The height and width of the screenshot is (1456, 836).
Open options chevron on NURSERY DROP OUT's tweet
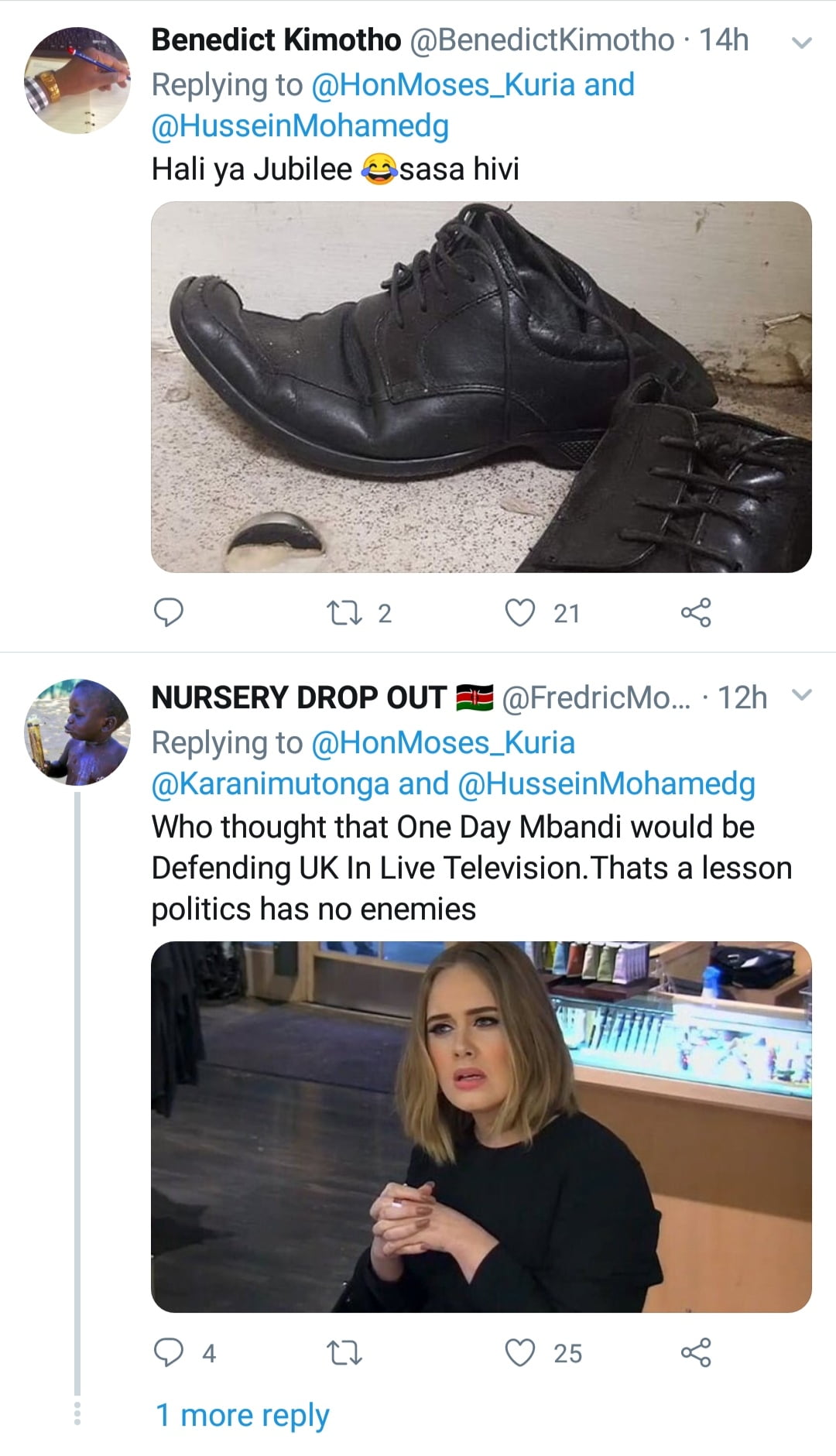pyautogui.click(x=803, y=695)
